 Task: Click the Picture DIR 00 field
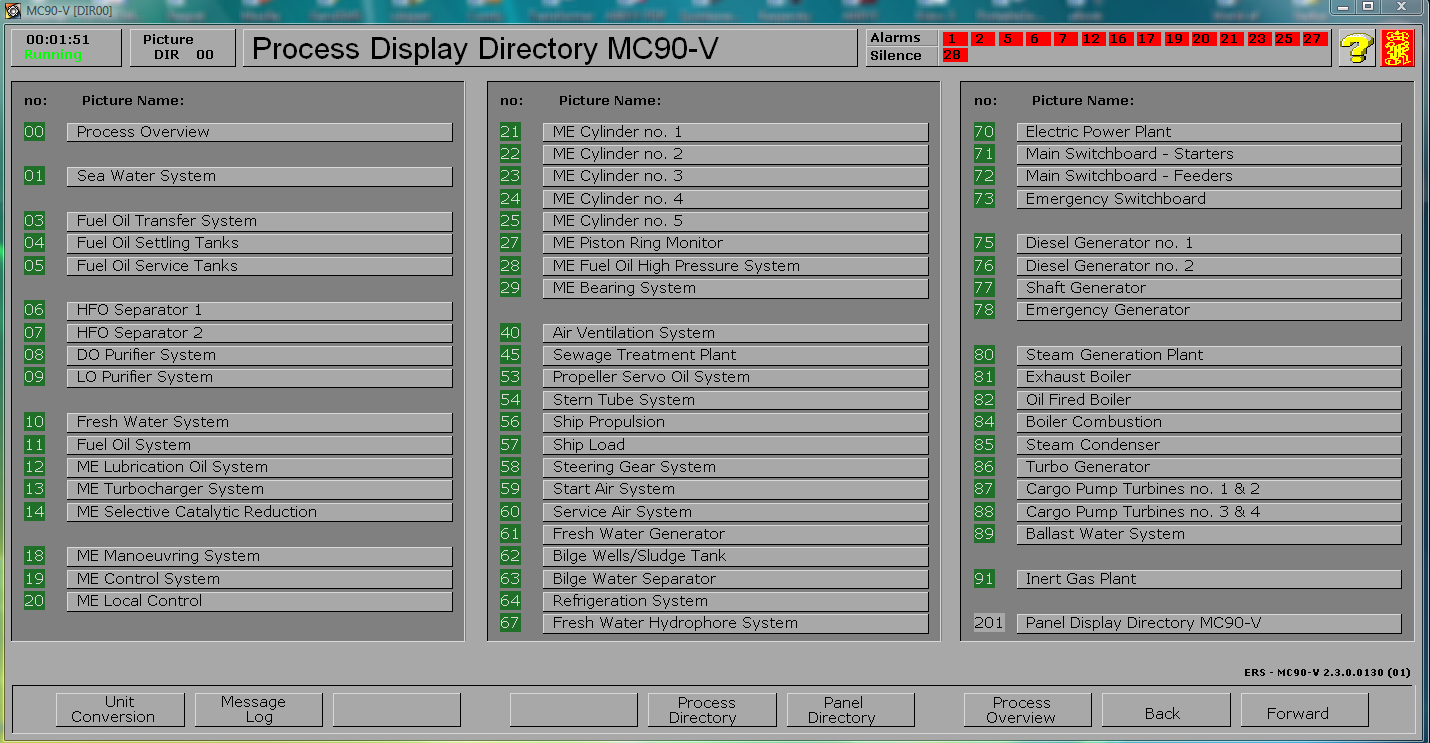(x=182, y=48)
